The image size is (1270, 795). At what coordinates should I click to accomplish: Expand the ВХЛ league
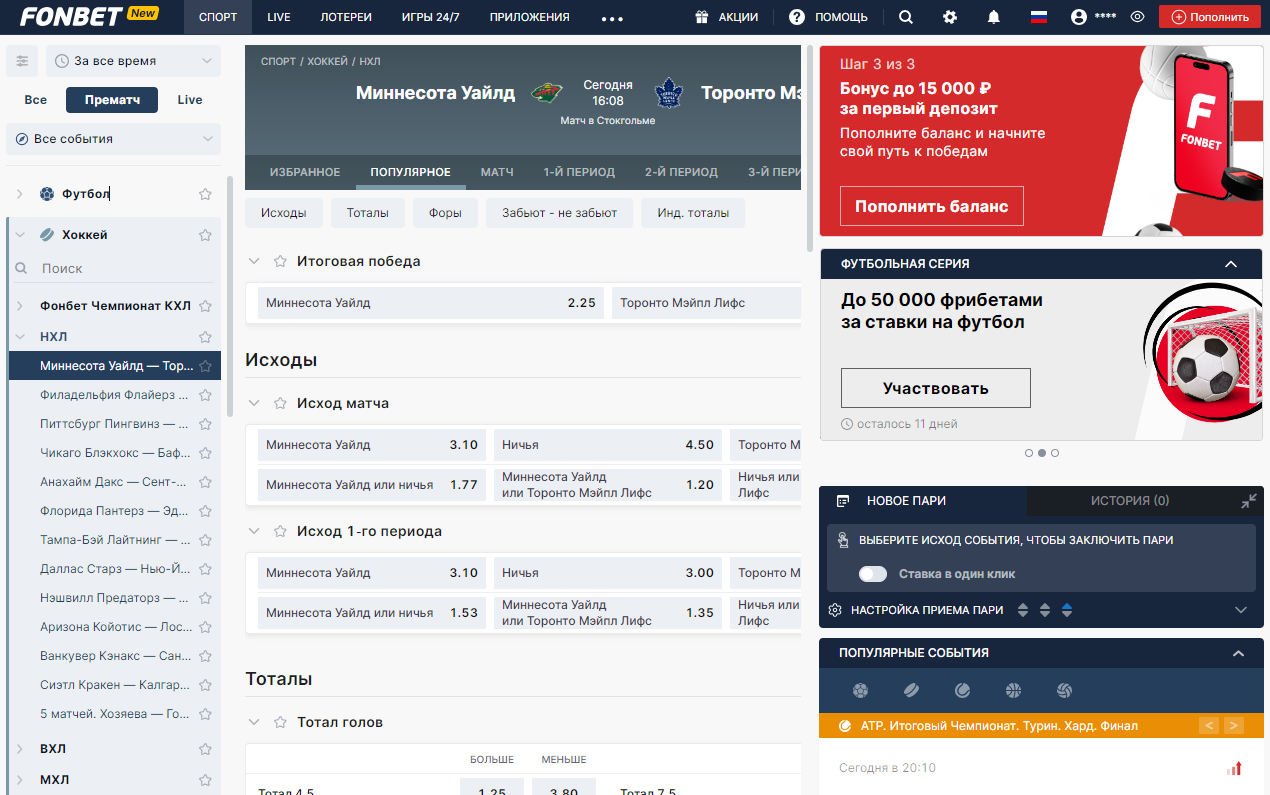coord(19,749)
